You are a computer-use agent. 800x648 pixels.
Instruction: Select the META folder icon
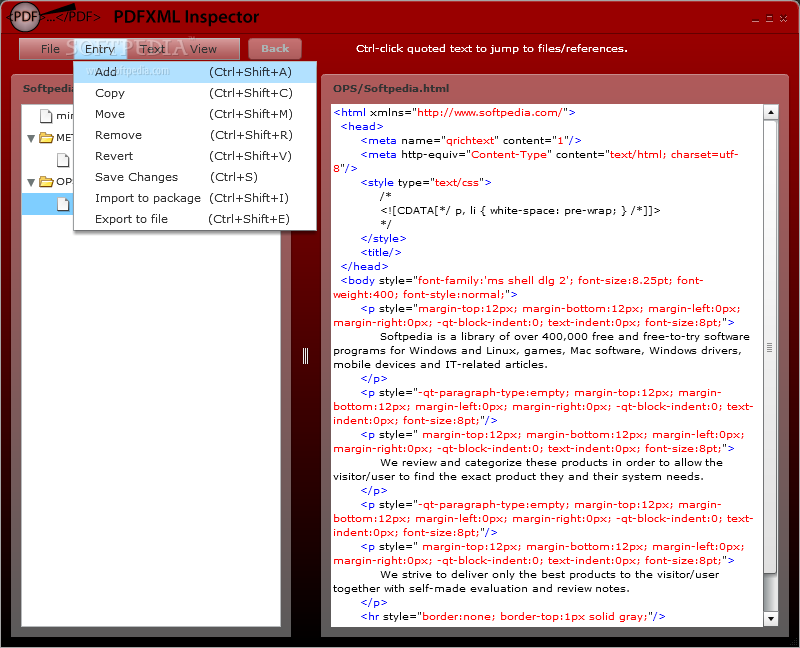pos(46,137)
